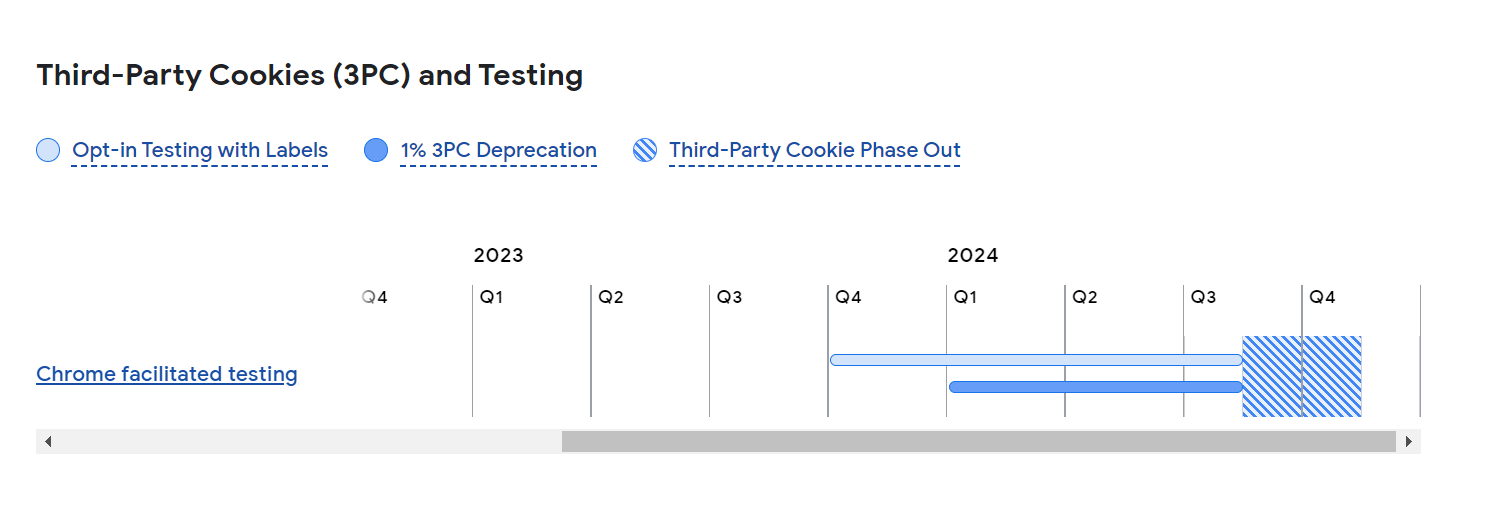Click the Third-Party Cookies (3PC) and Testing heading
The image size is (1491, 506).
coord(309,75)
